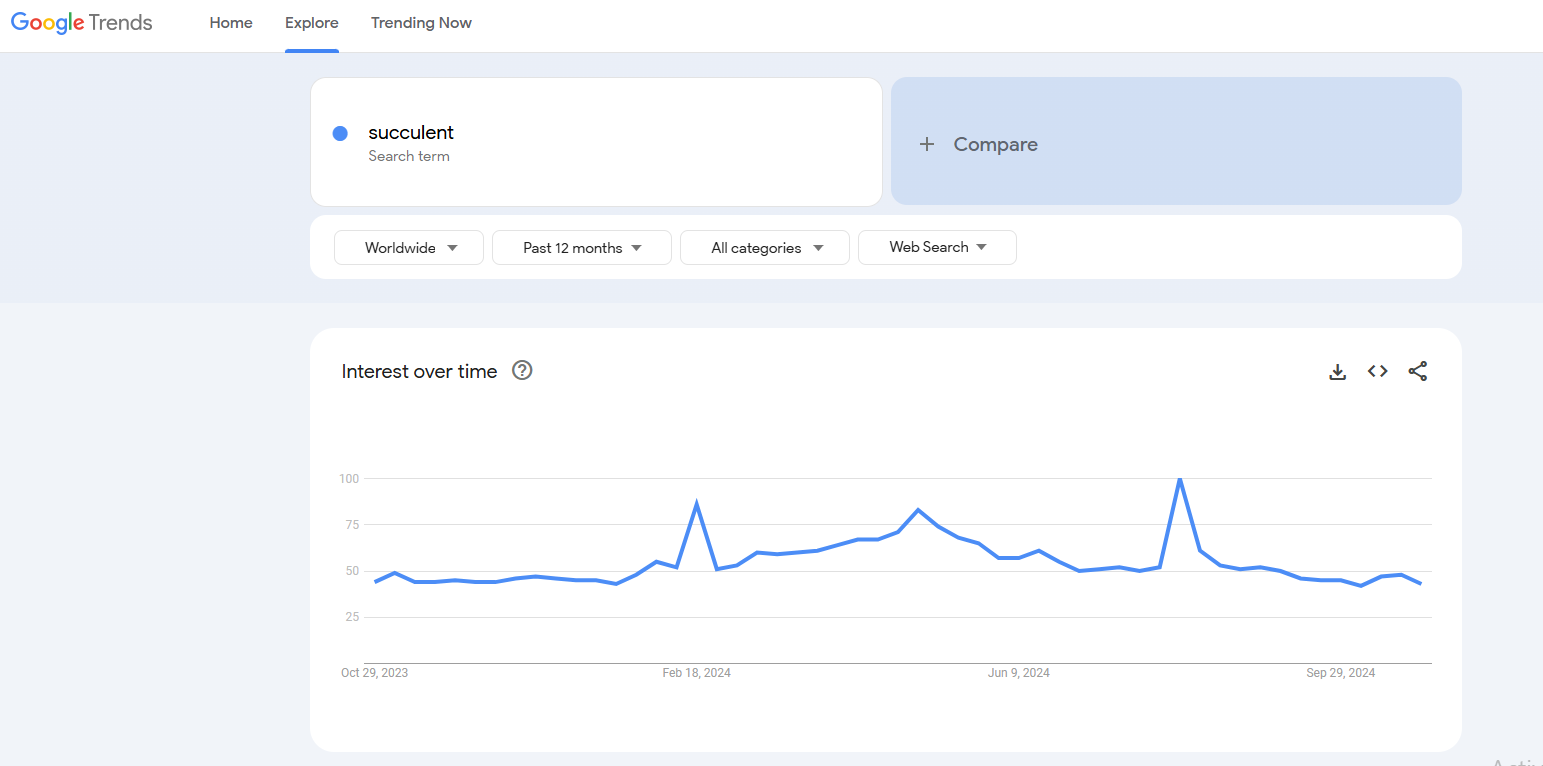Screen dimensions: 1543x766
Task: Open the All categories dropdown
Action: [765, 248]
